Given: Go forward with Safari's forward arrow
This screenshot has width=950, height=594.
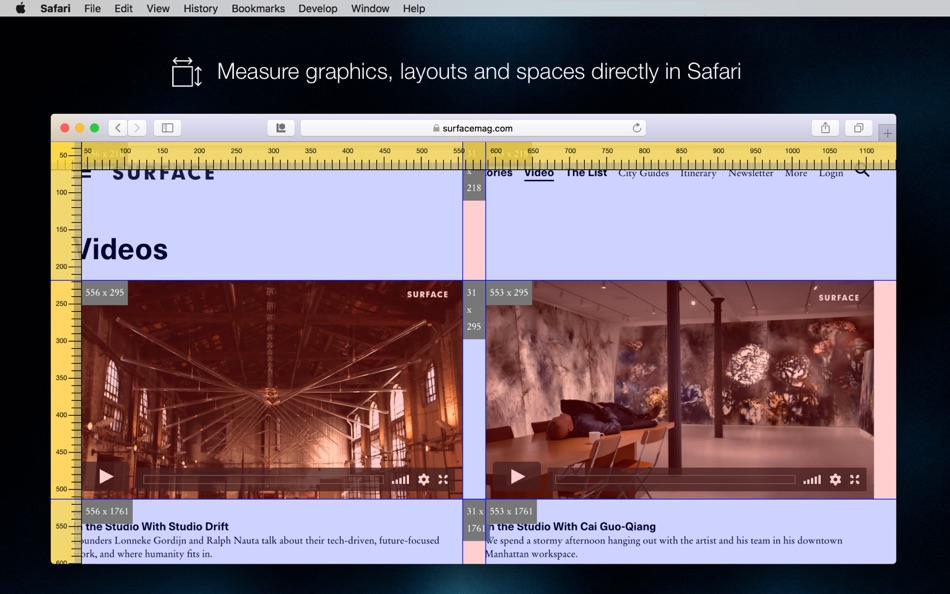Looking at the screenshot, I should tap(137, 128).
